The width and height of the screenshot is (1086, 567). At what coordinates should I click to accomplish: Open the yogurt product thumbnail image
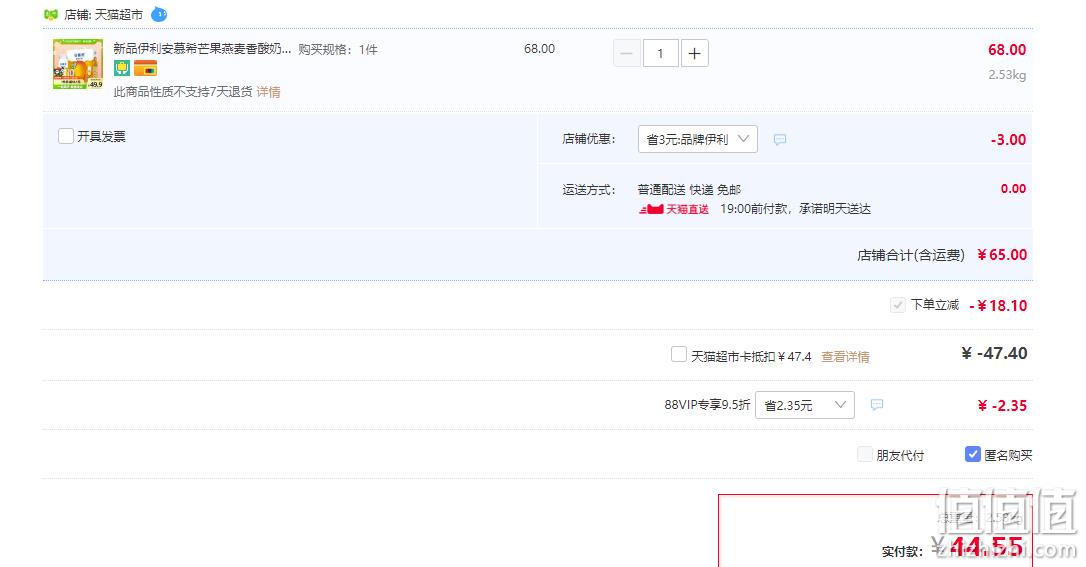pos(78,64)
